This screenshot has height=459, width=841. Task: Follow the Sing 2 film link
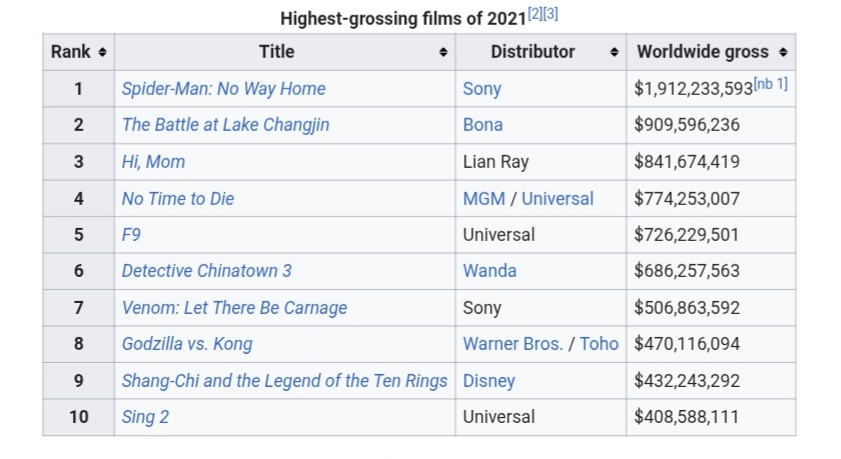coord(145,417)
